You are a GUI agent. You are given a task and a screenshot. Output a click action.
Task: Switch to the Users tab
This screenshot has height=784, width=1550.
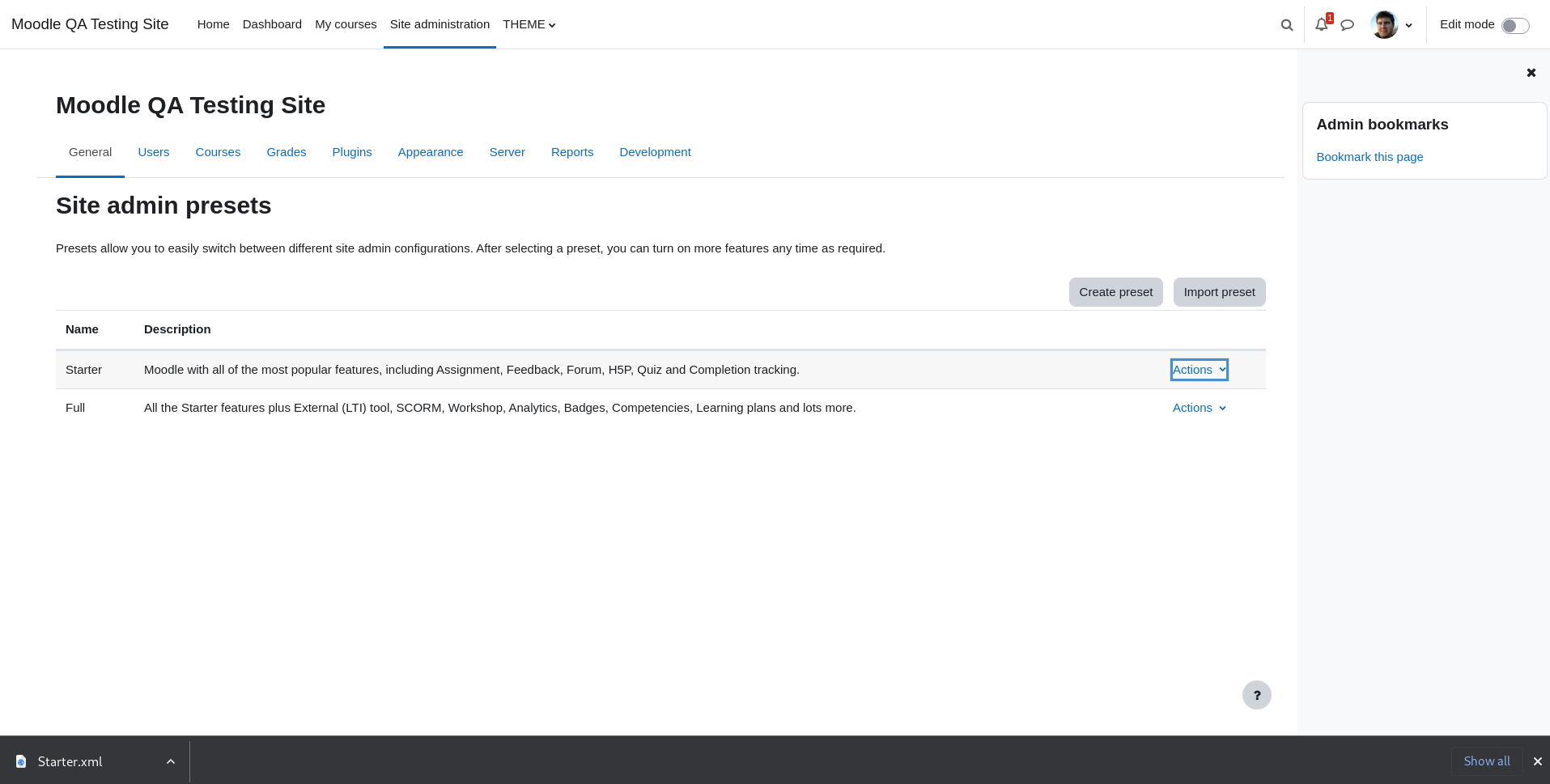point(154,152)
